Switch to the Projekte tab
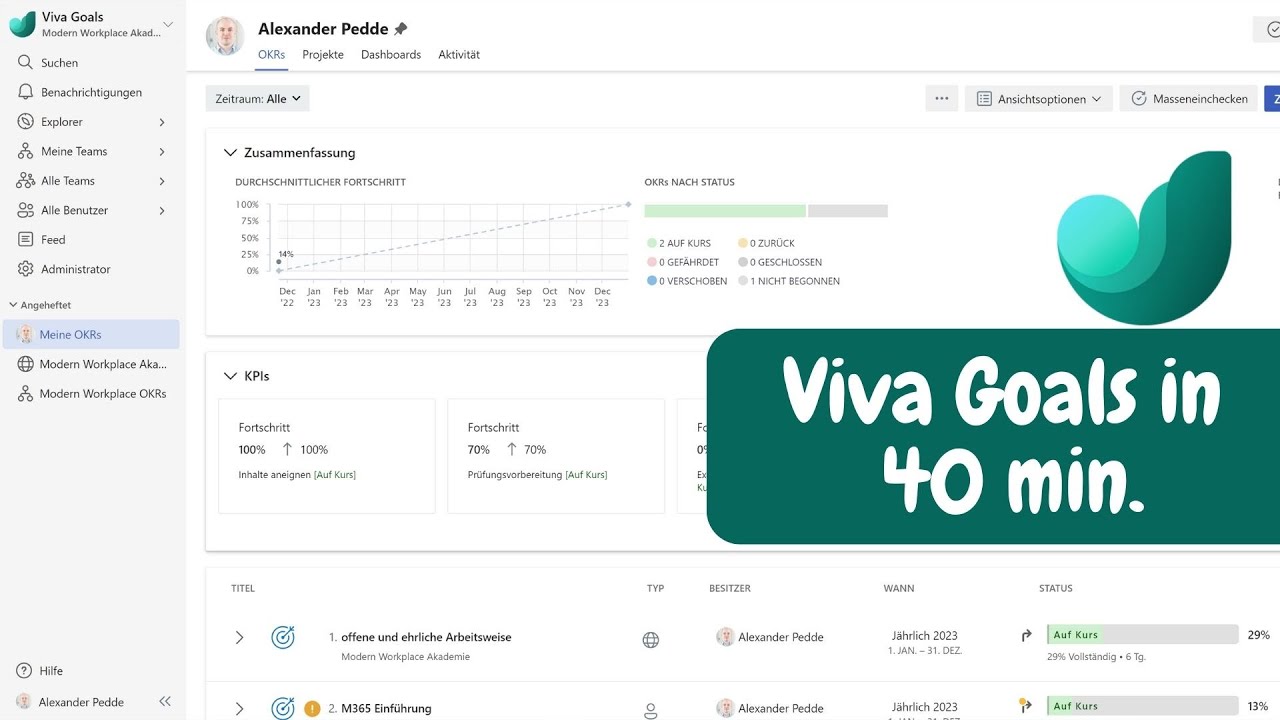The width and height of the screenshot is (1280, 720). coord(323,55)
